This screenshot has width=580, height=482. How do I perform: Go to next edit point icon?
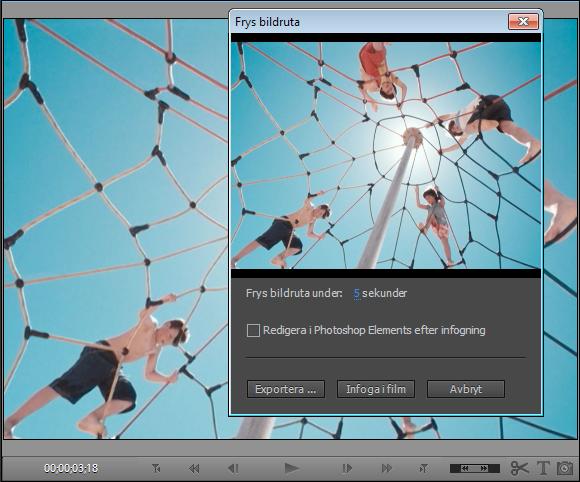point(424,468)
